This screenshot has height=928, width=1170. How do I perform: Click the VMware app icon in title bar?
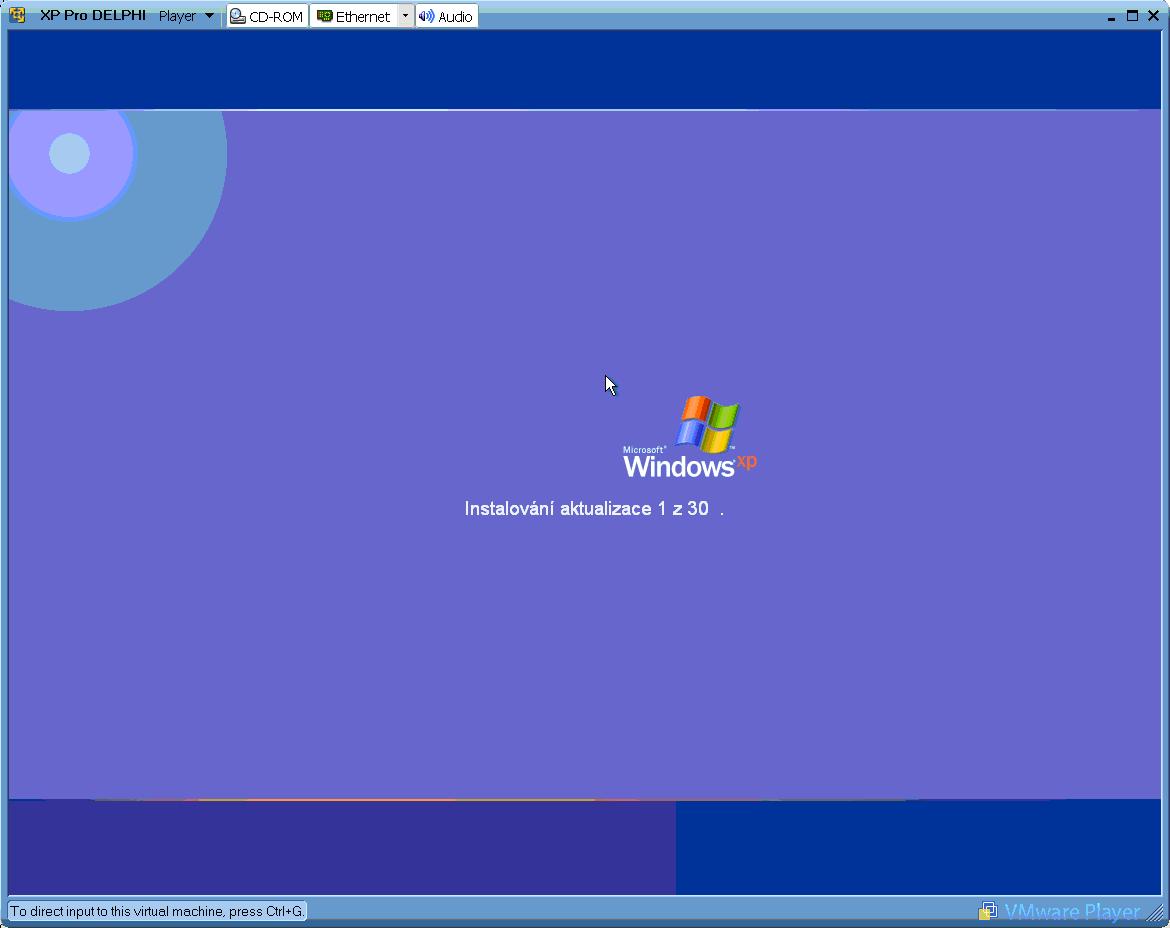click(x=17, y=15)
